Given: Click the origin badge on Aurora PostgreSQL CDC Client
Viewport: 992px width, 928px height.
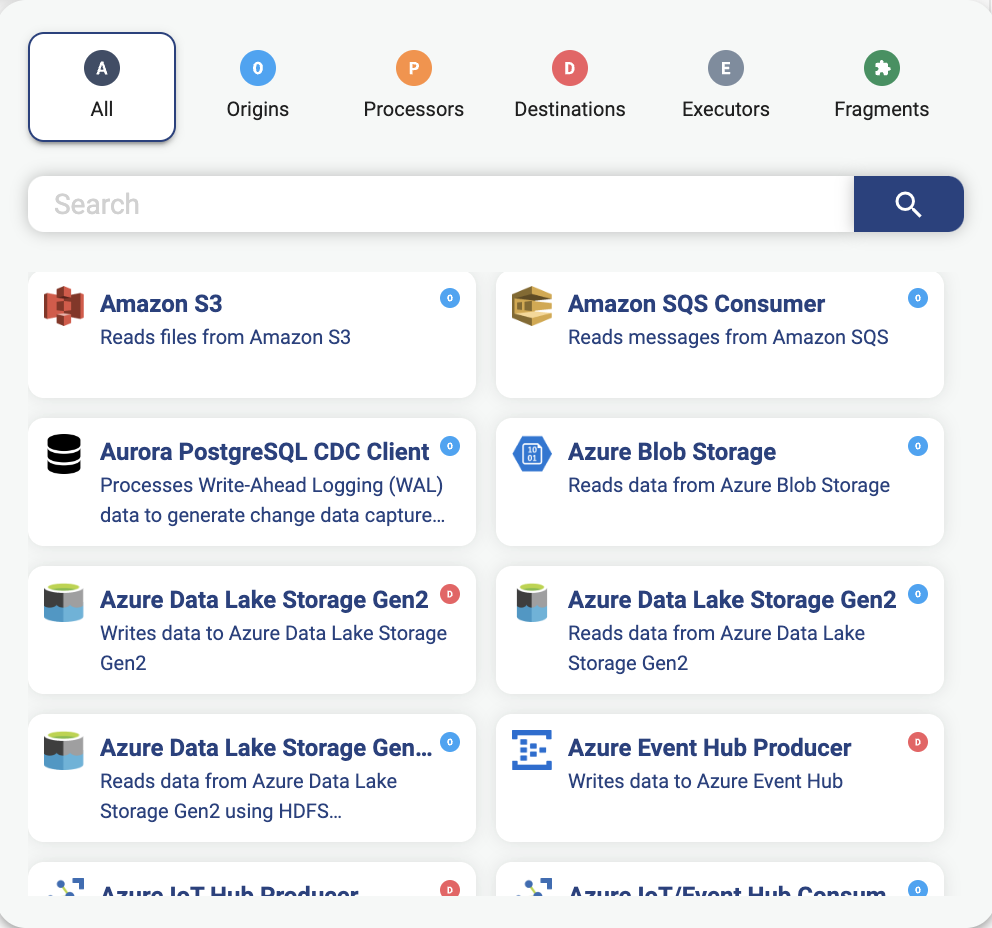Looking at the screenshot, I should (450, 446).
